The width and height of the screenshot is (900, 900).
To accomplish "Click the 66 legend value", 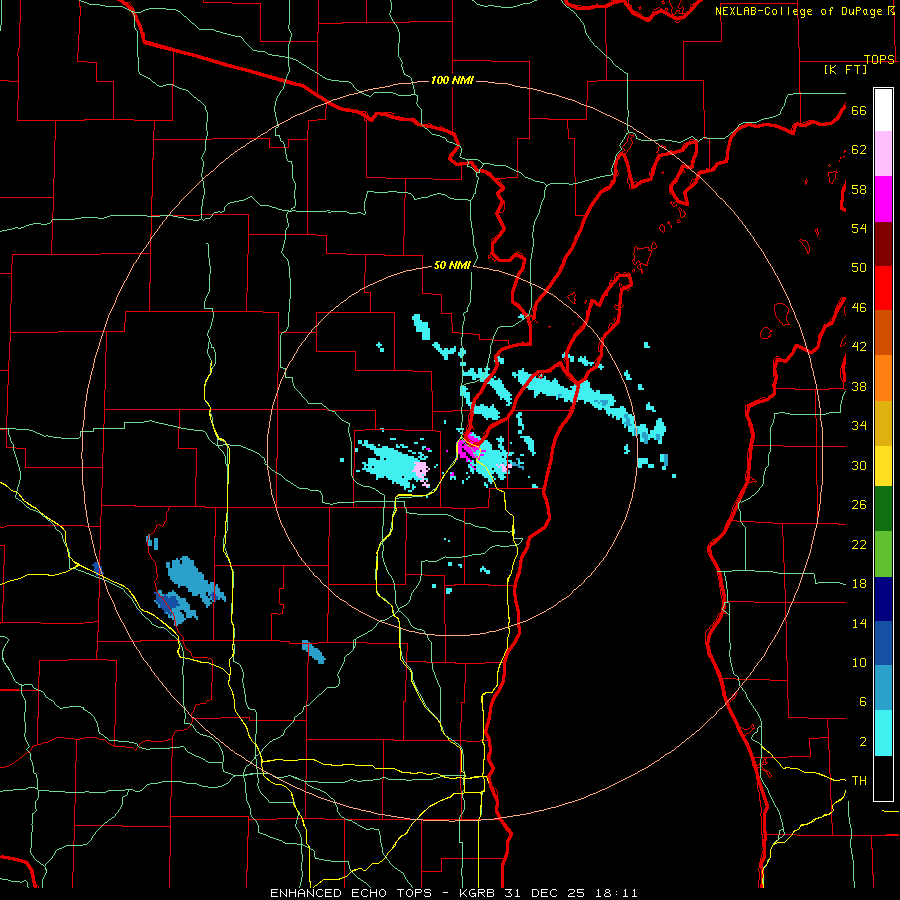I will click(859, 110).
